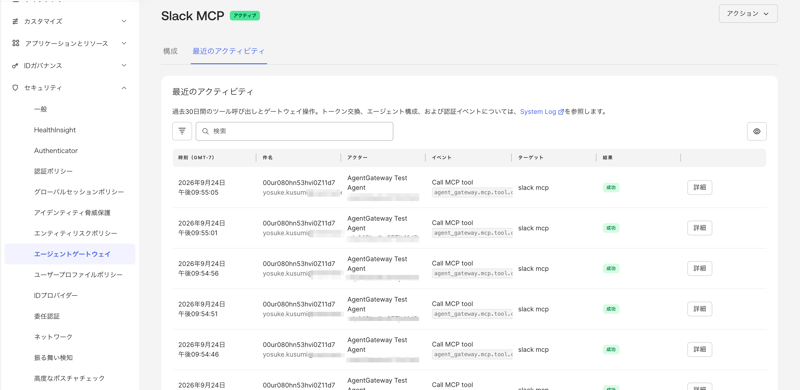Open エンティティリスクポリシー menu item
The image size is (800, 390).
[x=76, y=234]
